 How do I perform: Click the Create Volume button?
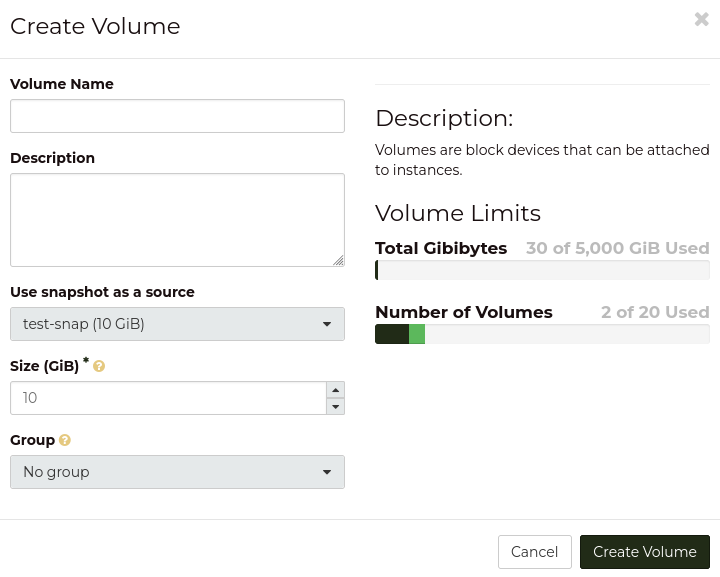[x=644, y=552]
